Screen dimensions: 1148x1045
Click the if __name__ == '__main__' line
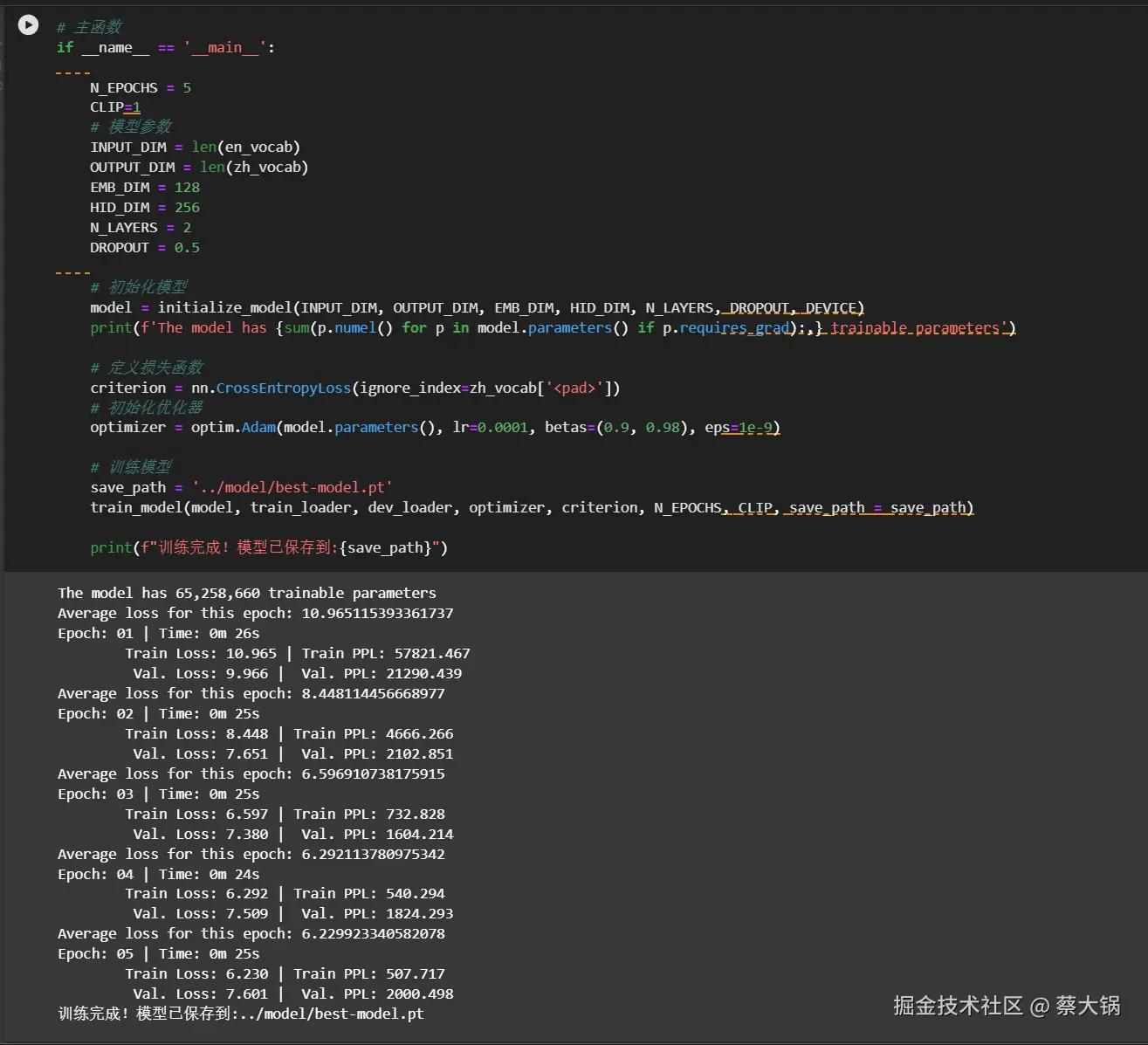pos(166,48)
